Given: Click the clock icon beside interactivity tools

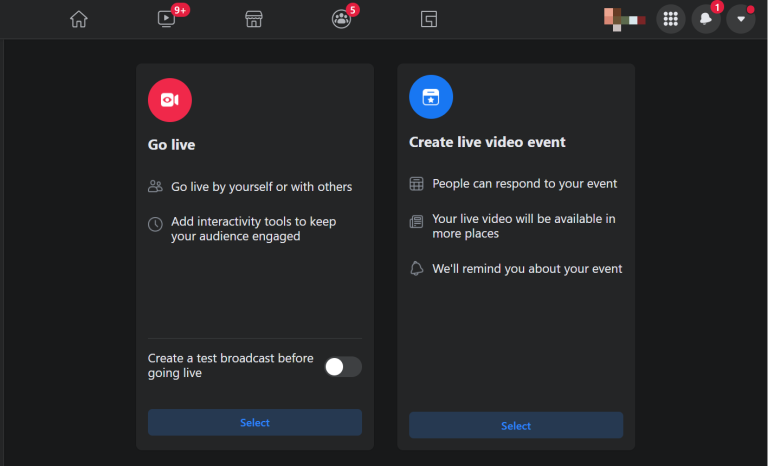Looking at the screenshot, I should point(155,224).
